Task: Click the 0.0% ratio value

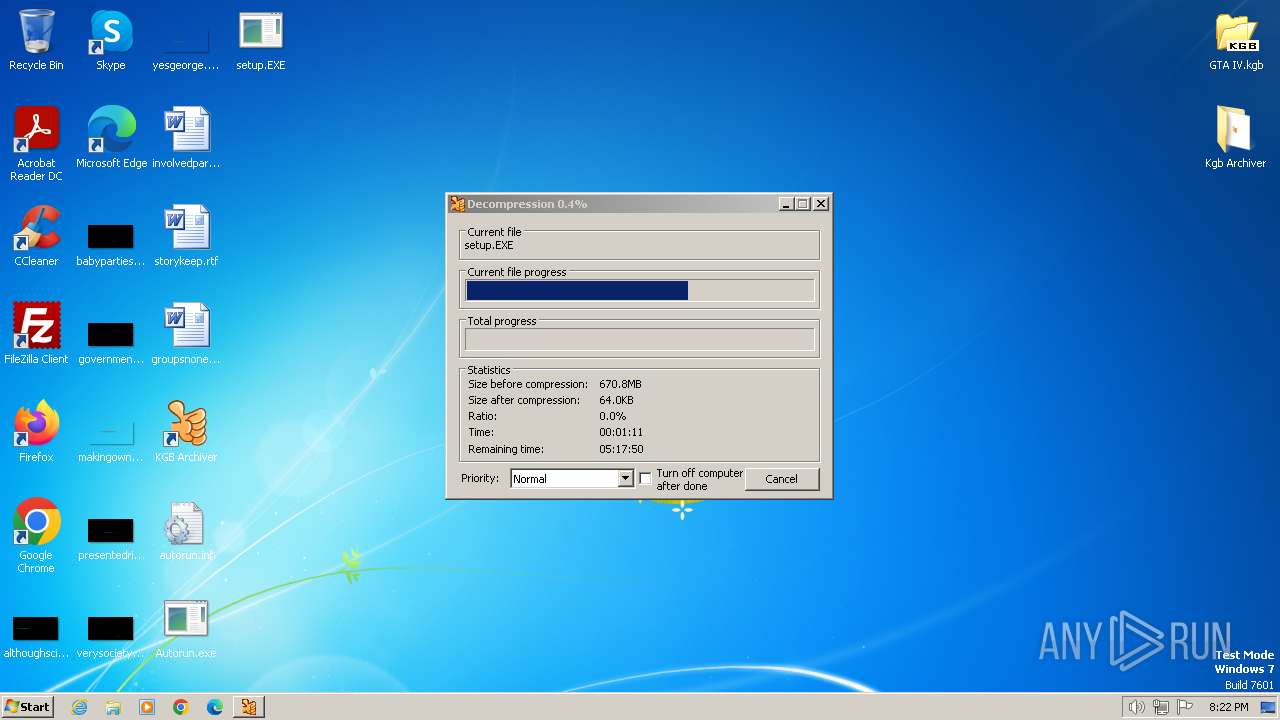Action: click(x=612, y=416)
